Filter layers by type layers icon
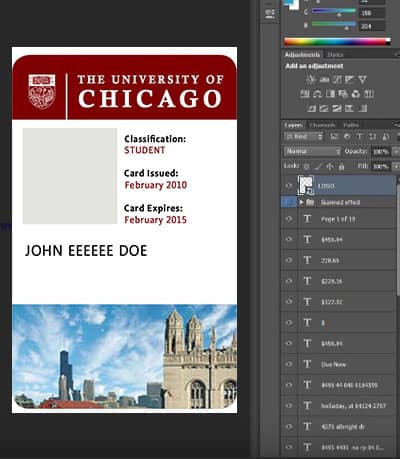 tap(359, 137)
